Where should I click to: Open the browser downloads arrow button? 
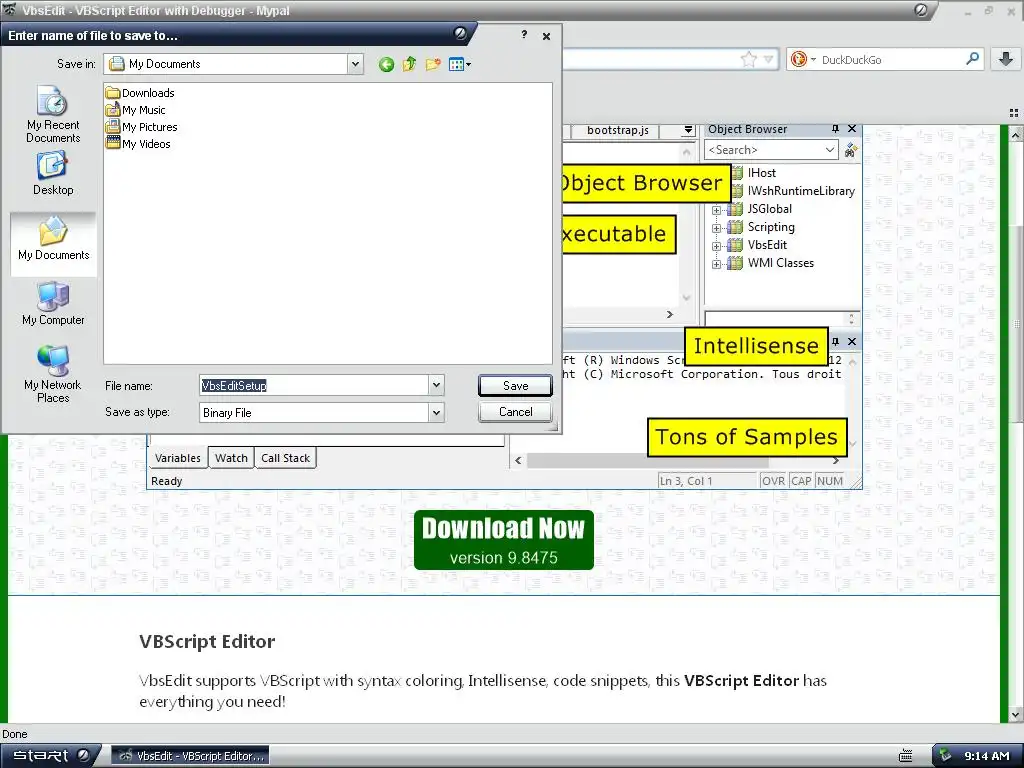pos(1006,59)
